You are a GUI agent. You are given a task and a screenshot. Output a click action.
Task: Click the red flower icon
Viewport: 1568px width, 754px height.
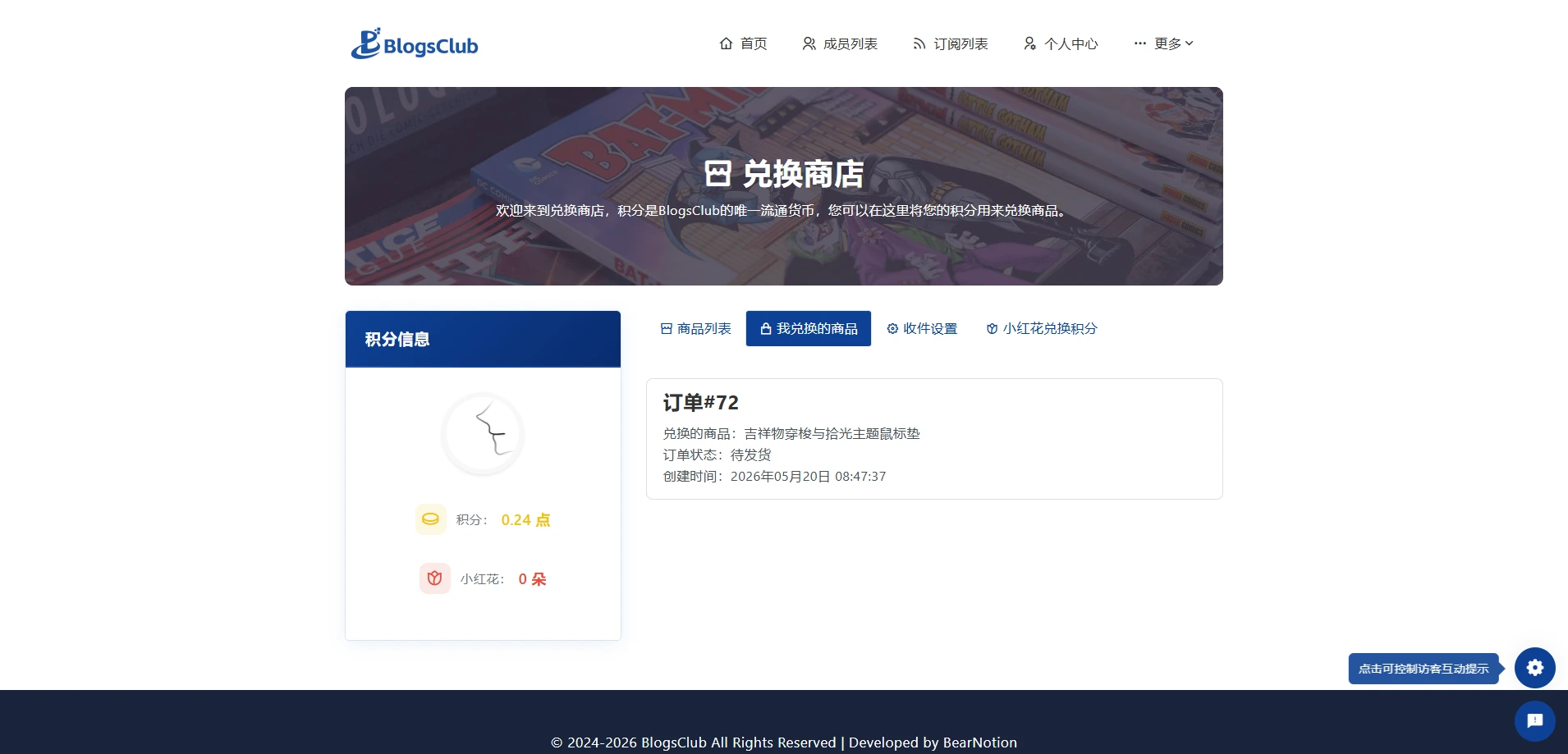pos(435,578)
